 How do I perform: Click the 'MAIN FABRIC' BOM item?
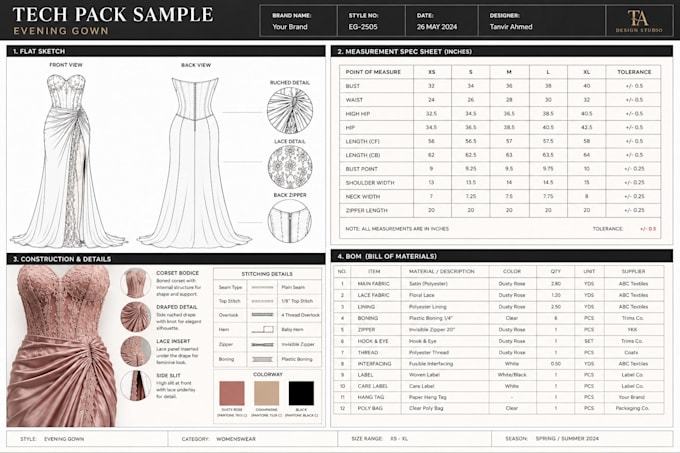(373, 284)
